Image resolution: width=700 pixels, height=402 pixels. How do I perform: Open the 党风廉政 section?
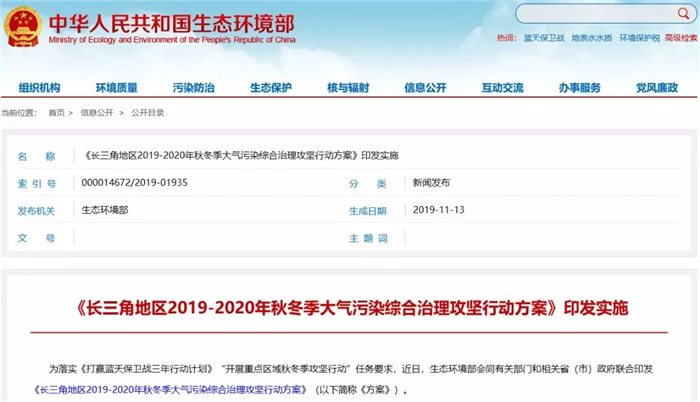657,88
